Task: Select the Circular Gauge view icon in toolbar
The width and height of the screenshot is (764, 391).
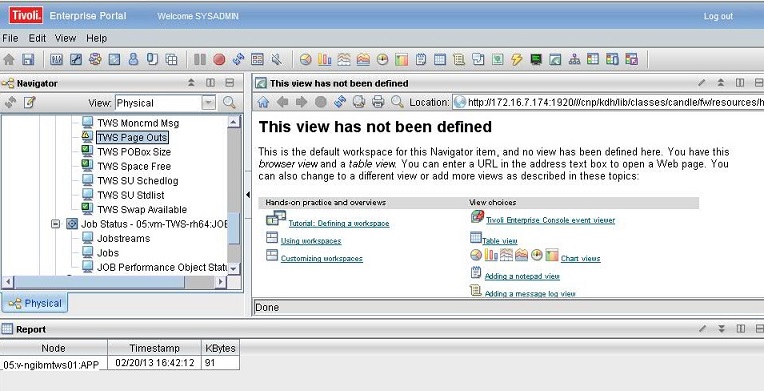Action: (382, 59)
